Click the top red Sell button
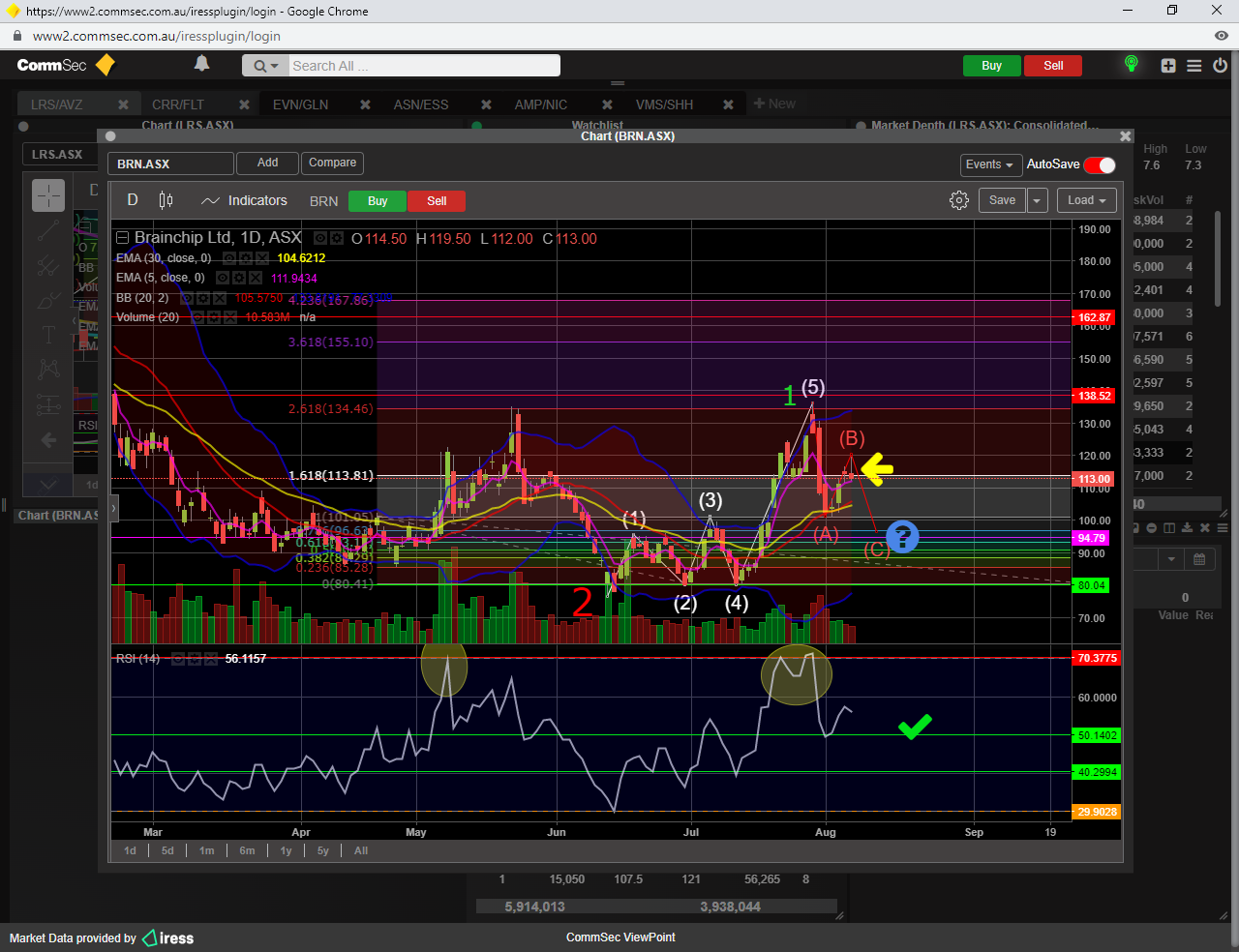Image resolution: width=1239 pixels, height=952 pixels. pos(1053,66)
